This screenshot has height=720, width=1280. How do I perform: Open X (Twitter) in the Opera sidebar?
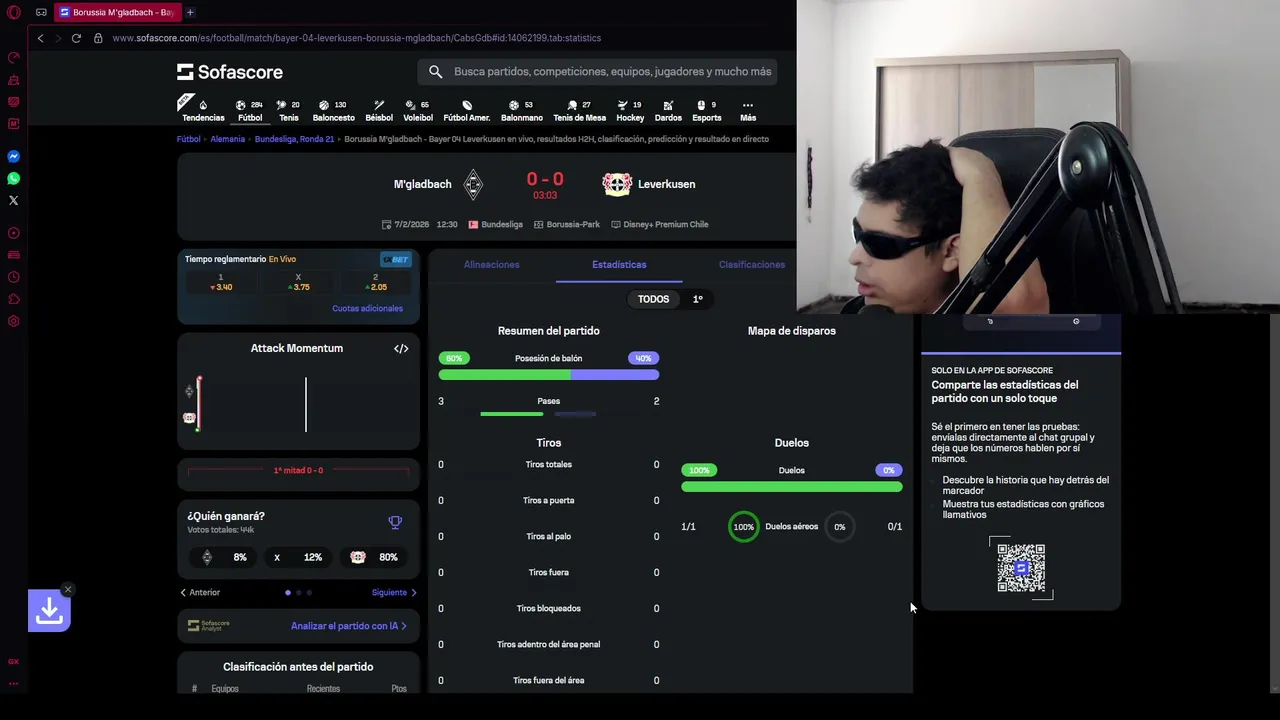point(14,200)
